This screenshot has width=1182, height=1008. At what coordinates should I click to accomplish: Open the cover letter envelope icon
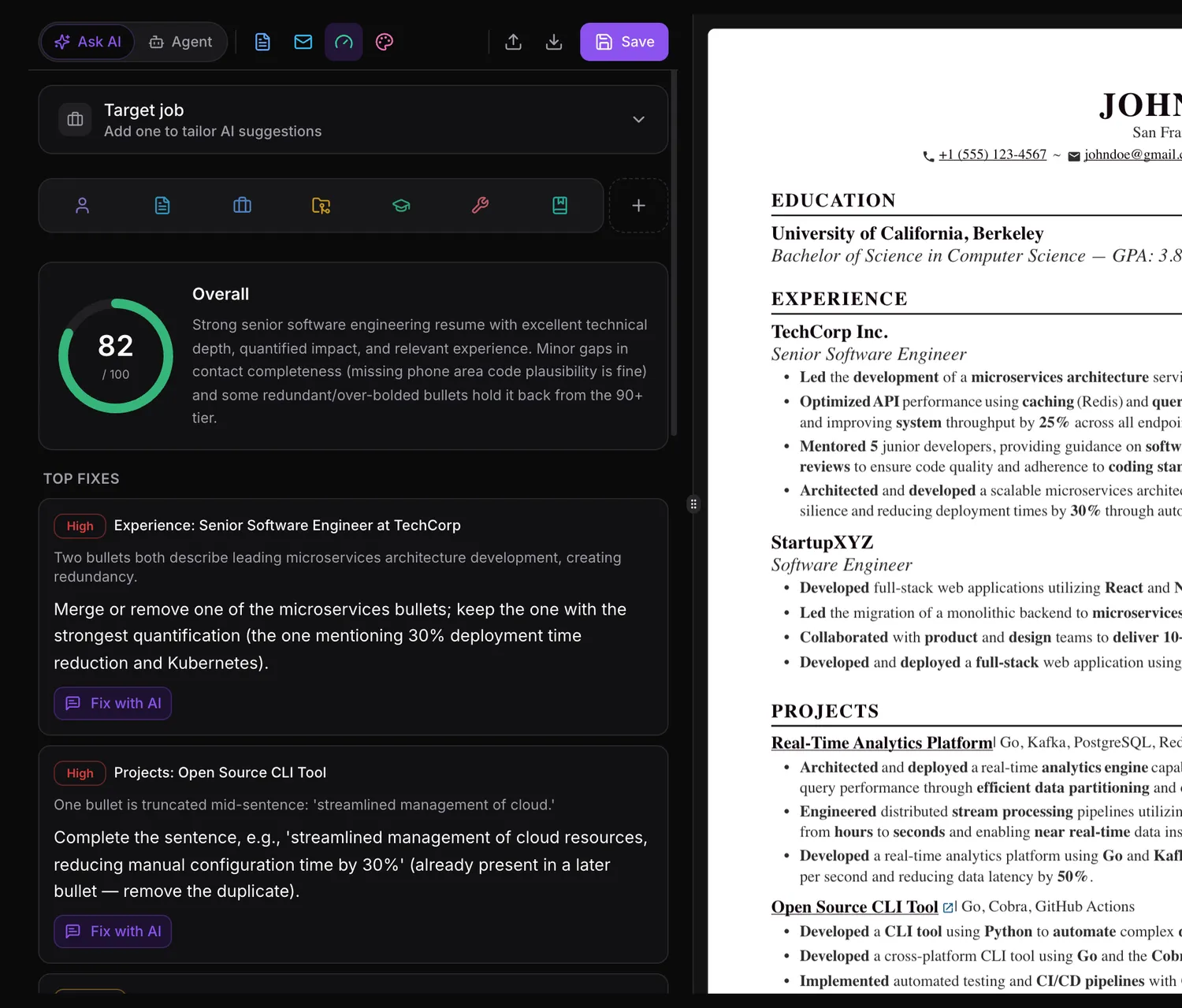coord(303,42)
